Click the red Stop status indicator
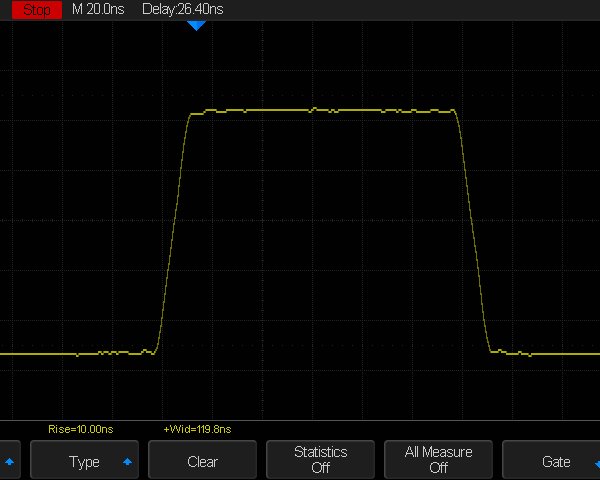Viewport: 600px width, 480px height. [x=36, y=9]
